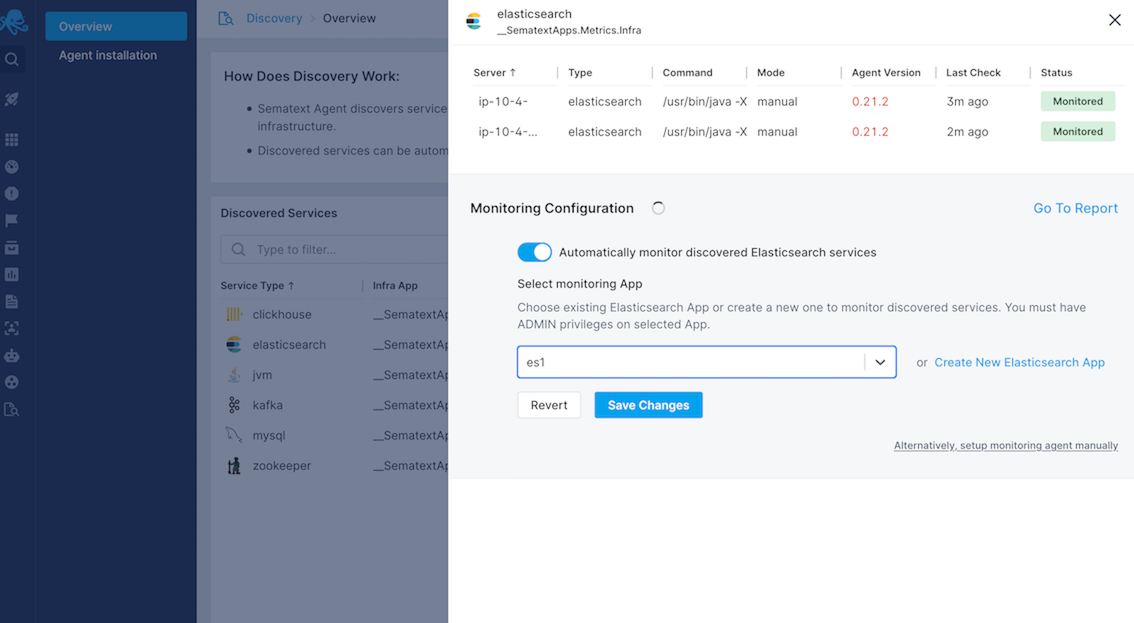
Task: Select Agent installation in the left menu
Action: (x=108, y=55)
